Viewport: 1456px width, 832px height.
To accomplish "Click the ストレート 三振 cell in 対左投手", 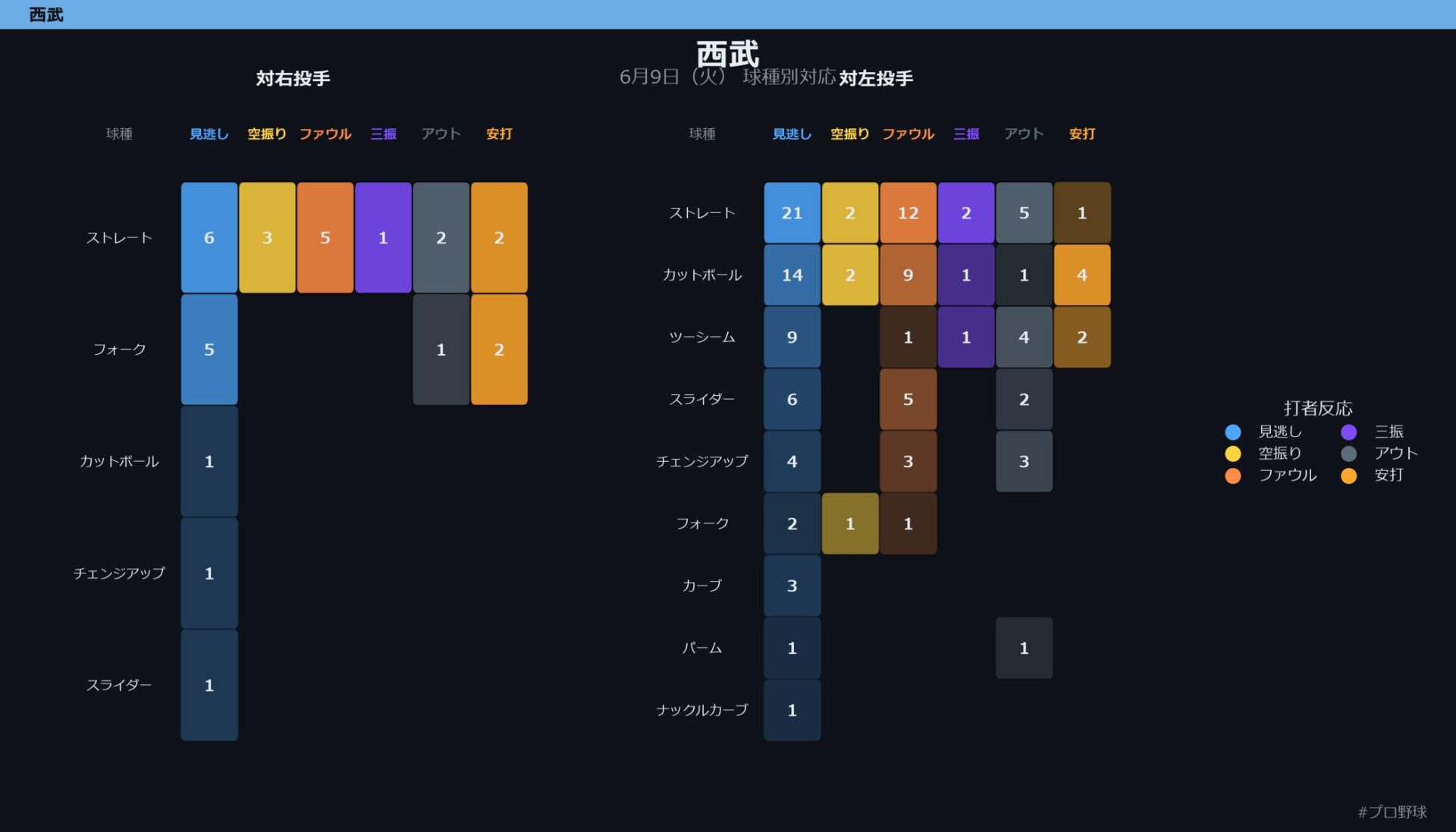I will tap(966, 212).
